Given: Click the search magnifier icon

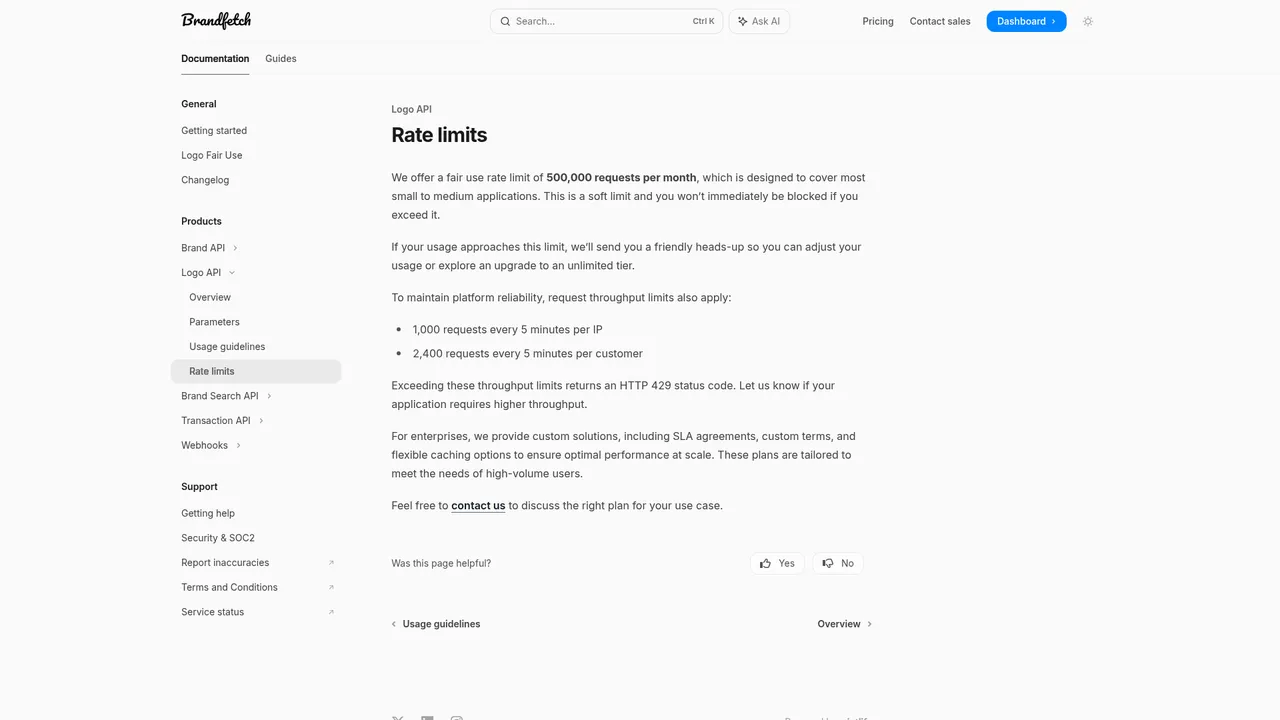Looking at the screenshot, I should 506,21.
